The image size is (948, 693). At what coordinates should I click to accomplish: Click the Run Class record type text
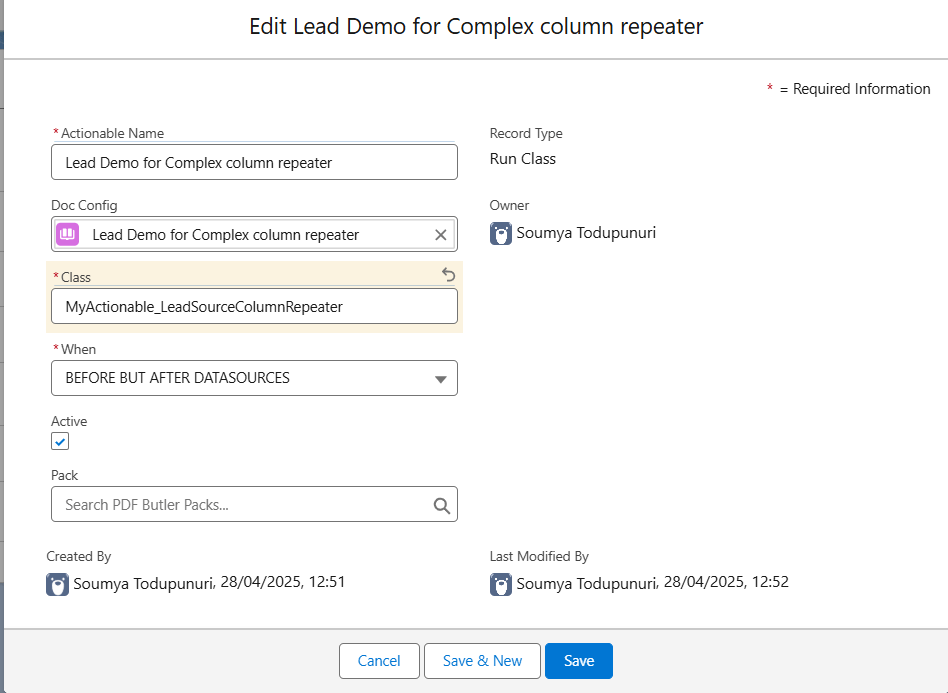tap(522, 159)
